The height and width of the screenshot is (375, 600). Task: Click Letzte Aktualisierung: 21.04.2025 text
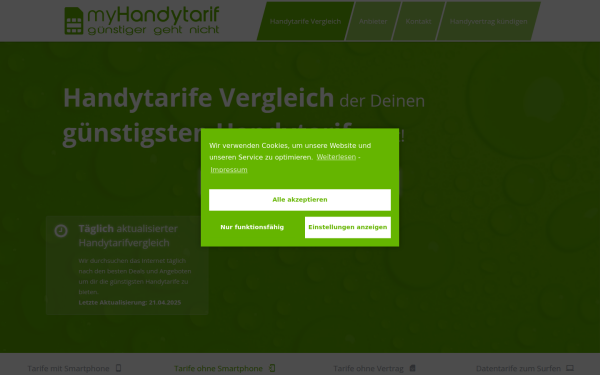pos(130,302)
